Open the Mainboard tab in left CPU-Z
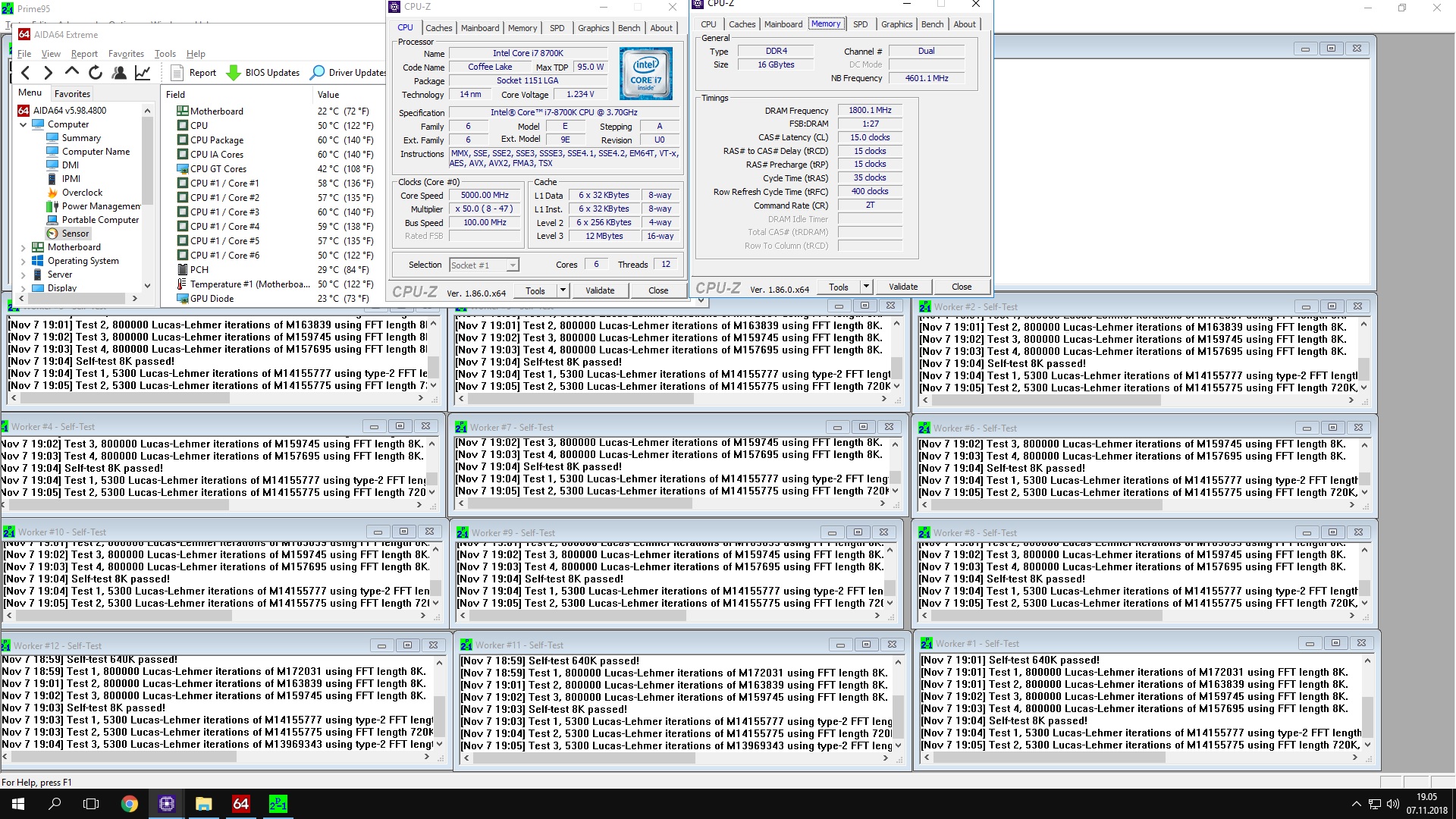Viewport: 1456px width, 819px height. click(x=480, y=28)
